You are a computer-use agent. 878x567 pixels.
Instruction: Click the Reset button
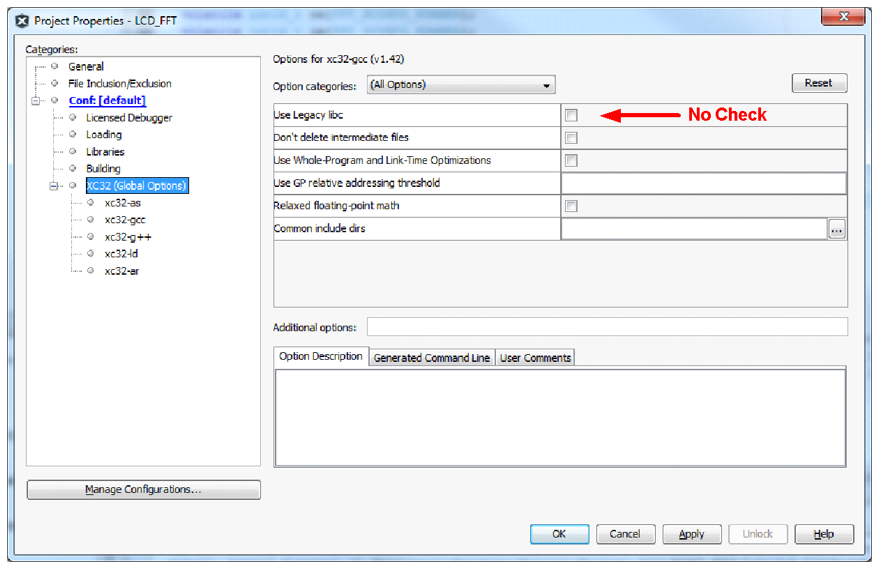pos(819,83)
